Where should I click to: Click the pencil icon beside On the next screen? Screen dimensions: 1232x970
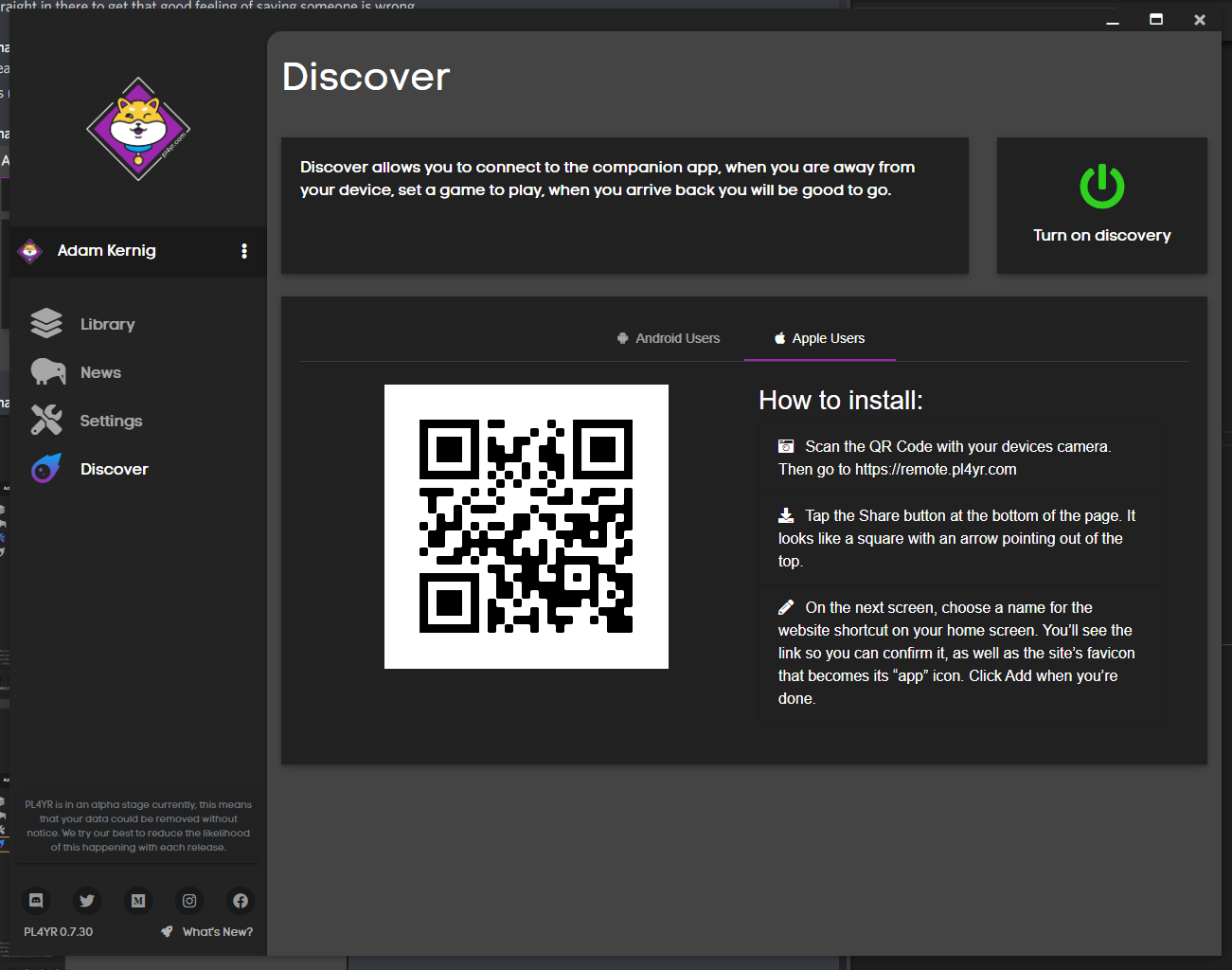[786, 607]
